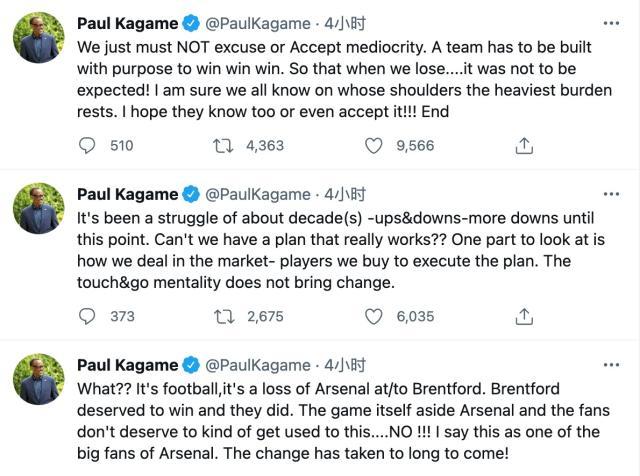Reply to the mediocrity tweet
The height and width of the screenshot is (476, 640).
88,146
